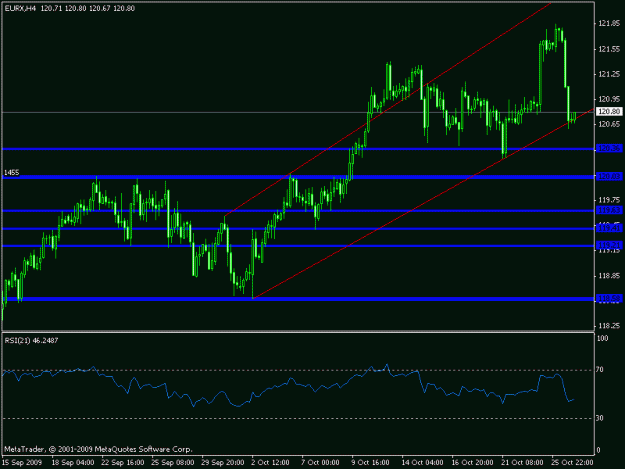Click the 121.85 price axis value
Viewport: 625px width, 469px height.
pyautogui.click(x=609, y=24)
